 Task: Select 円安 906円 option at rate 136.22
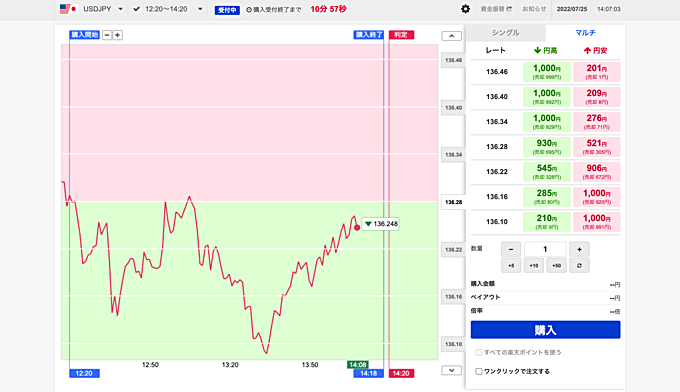click(597, 172)
